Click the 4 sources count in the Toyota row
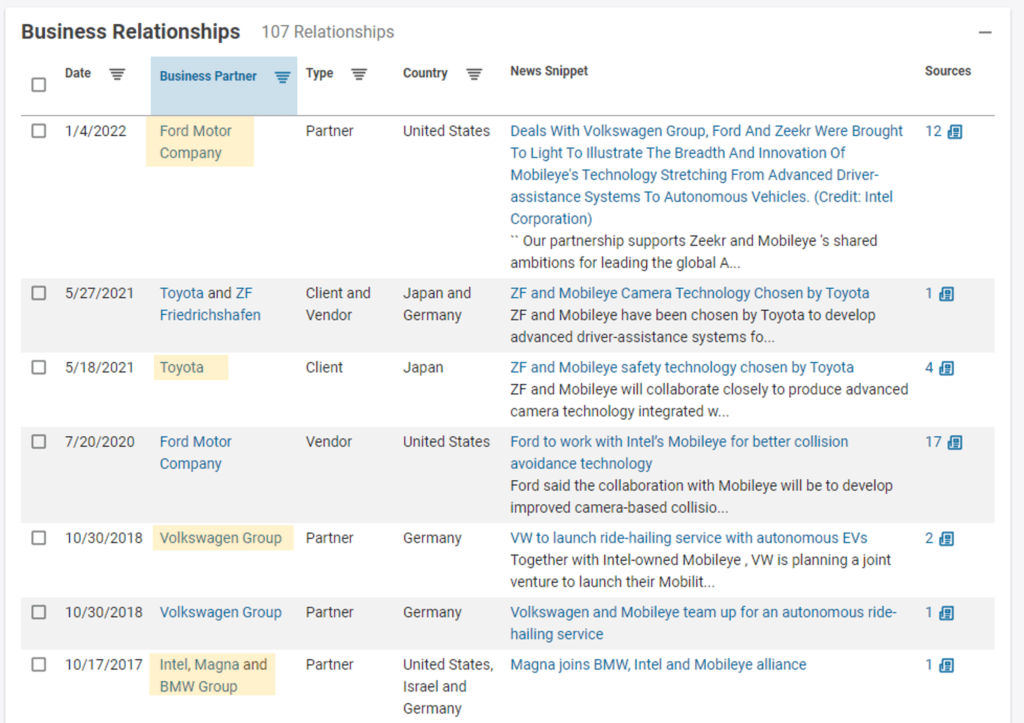1024x723 pixels. click(929, 368)
